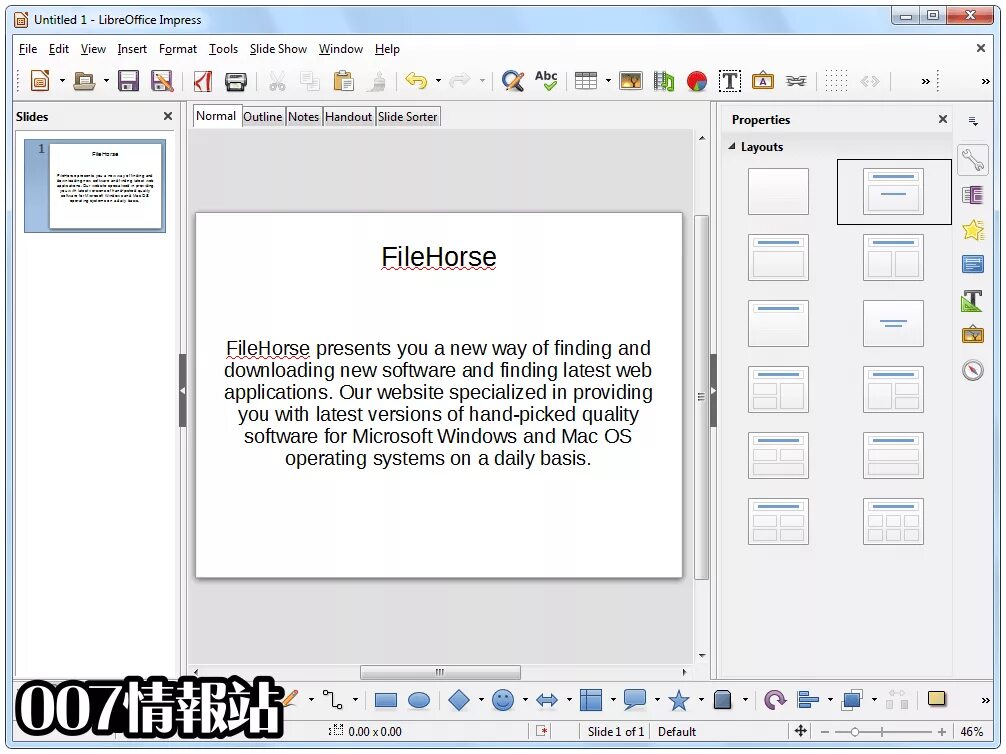Export directly as PDF icon
Viewport: 1006px width, 754px height.
203,81
